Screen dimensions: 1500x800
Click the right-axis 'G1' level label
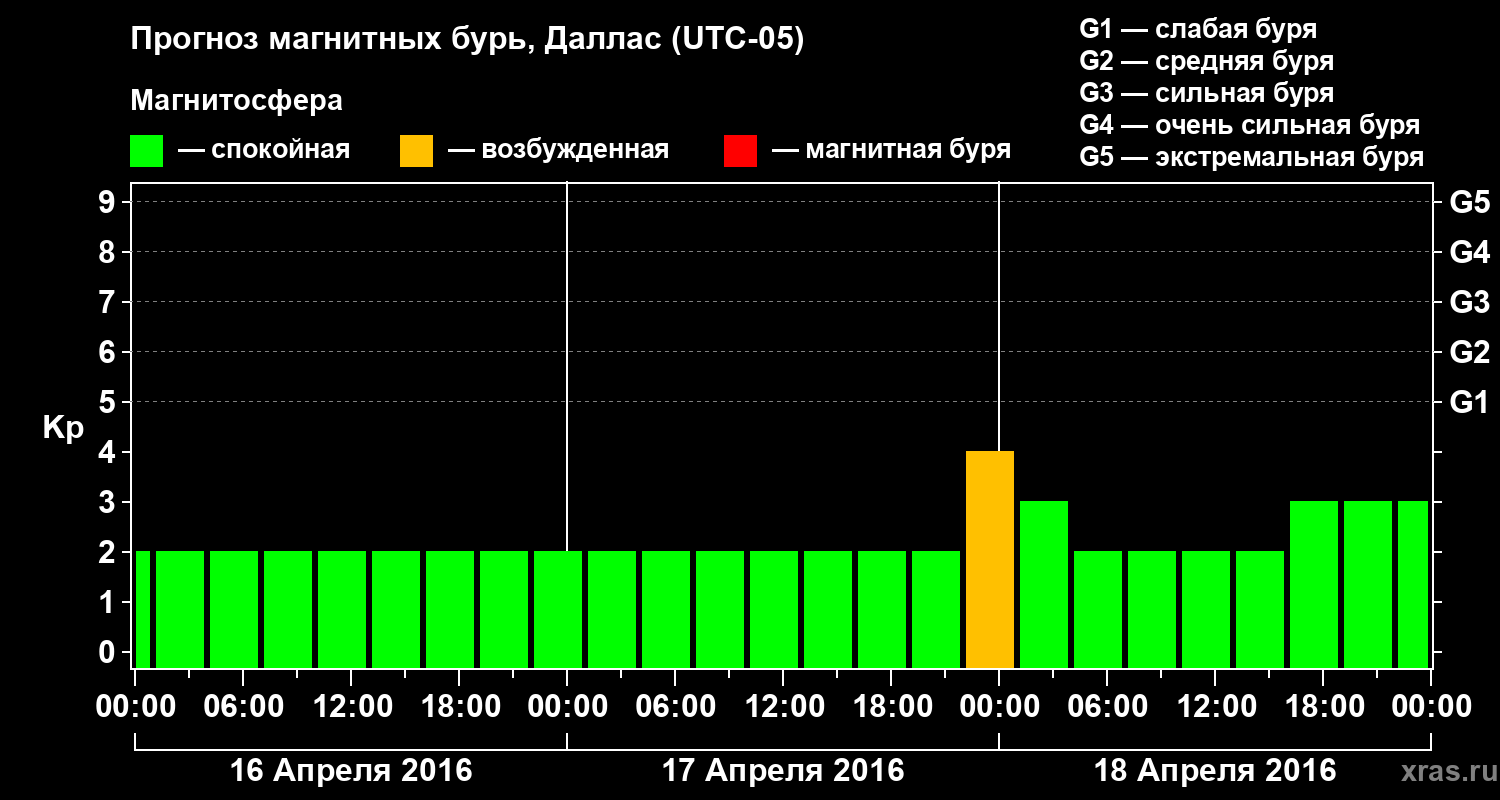pos(1470,402)
